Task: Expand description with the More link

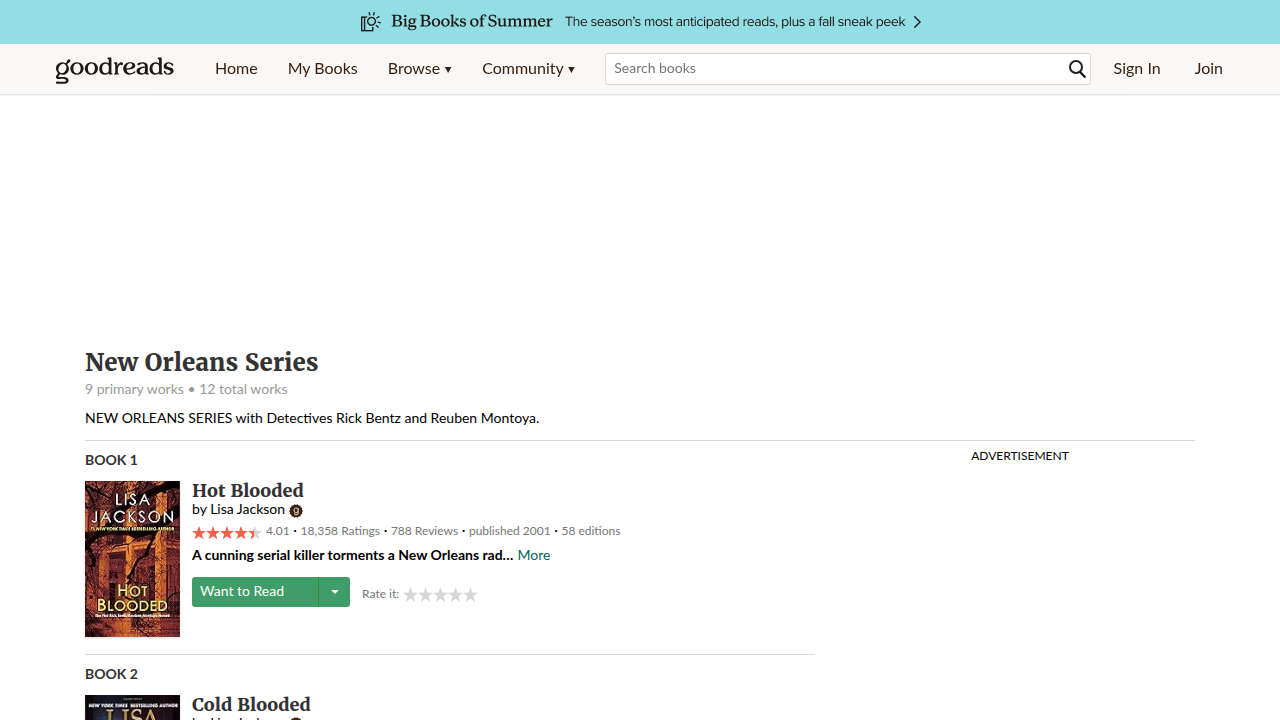Action: (x=534, y=555)
